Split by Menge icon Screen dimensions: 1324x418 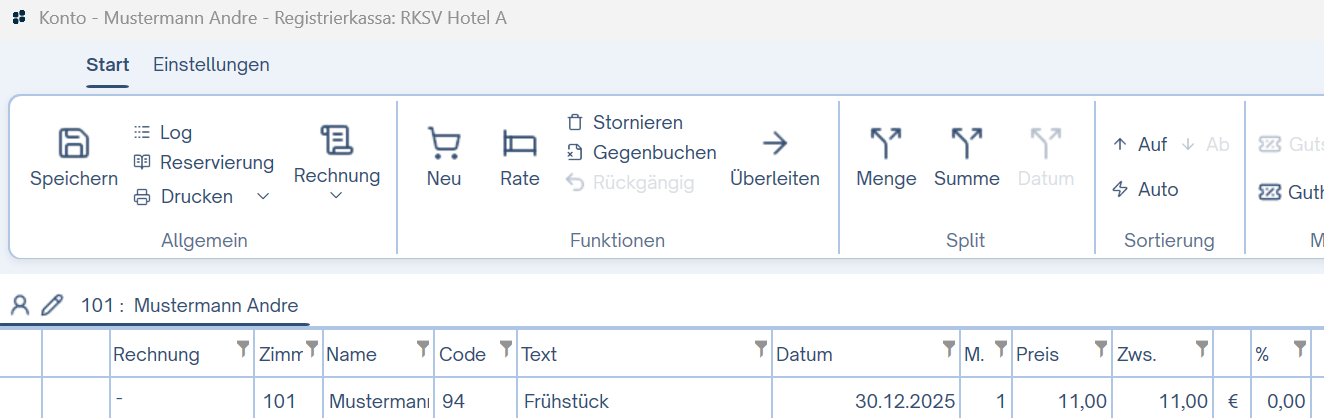(886, 143)
